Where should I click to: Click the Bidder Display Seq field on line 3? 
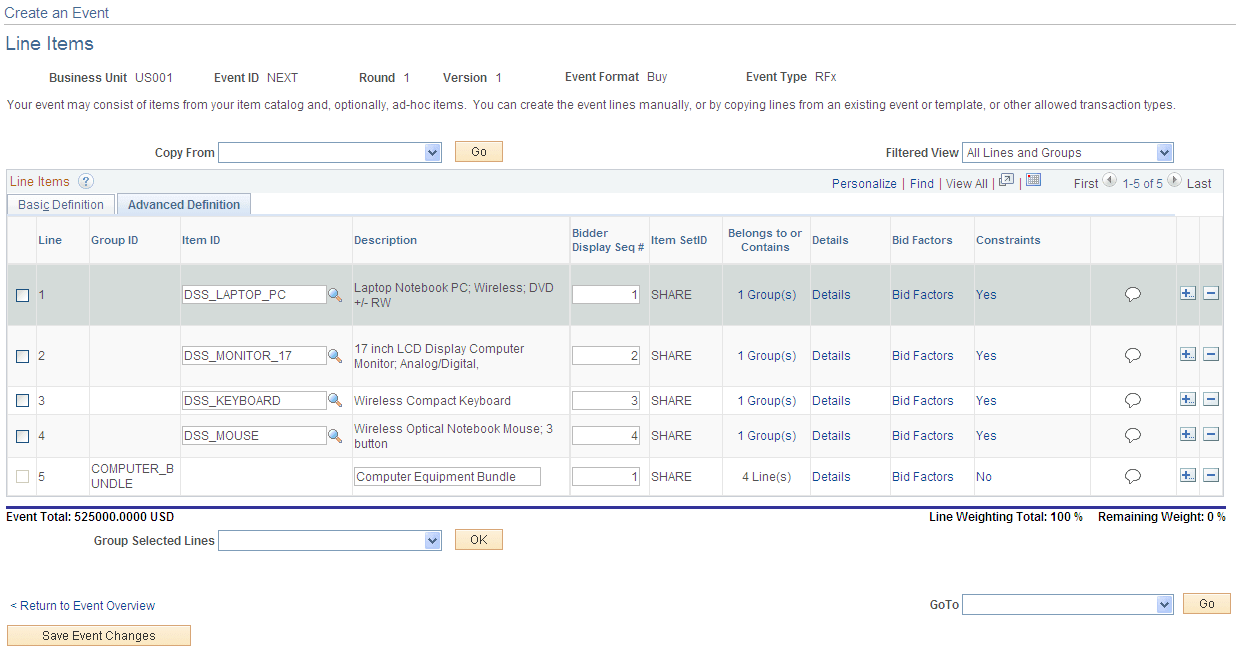pyautogui.click(x=605, y=400)
